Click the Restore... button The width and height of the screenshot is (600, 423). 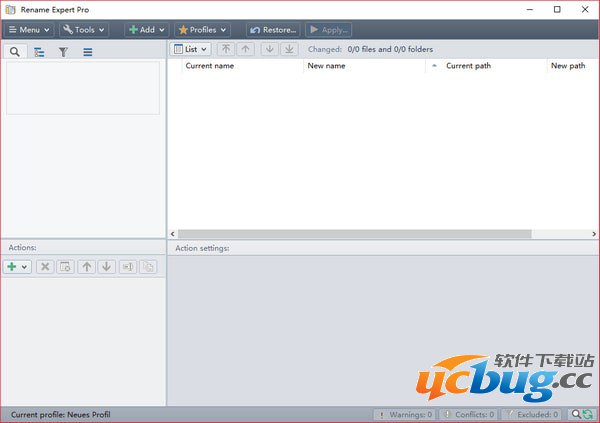(273, 30)
